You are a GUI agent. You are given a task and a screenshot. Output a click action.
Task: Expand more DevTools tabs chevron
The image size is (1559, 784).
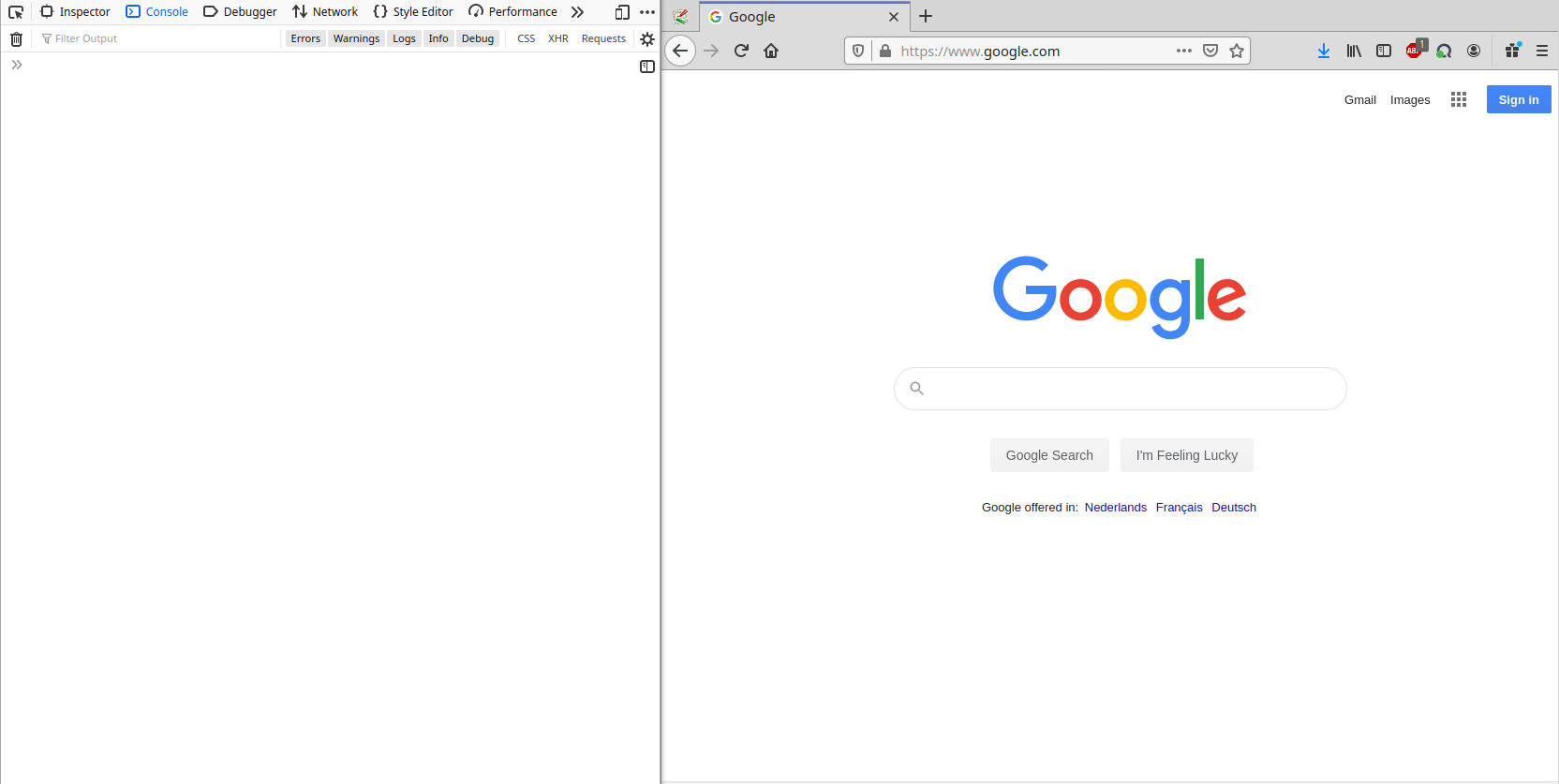pyautogui.click(x=577, y=12)
